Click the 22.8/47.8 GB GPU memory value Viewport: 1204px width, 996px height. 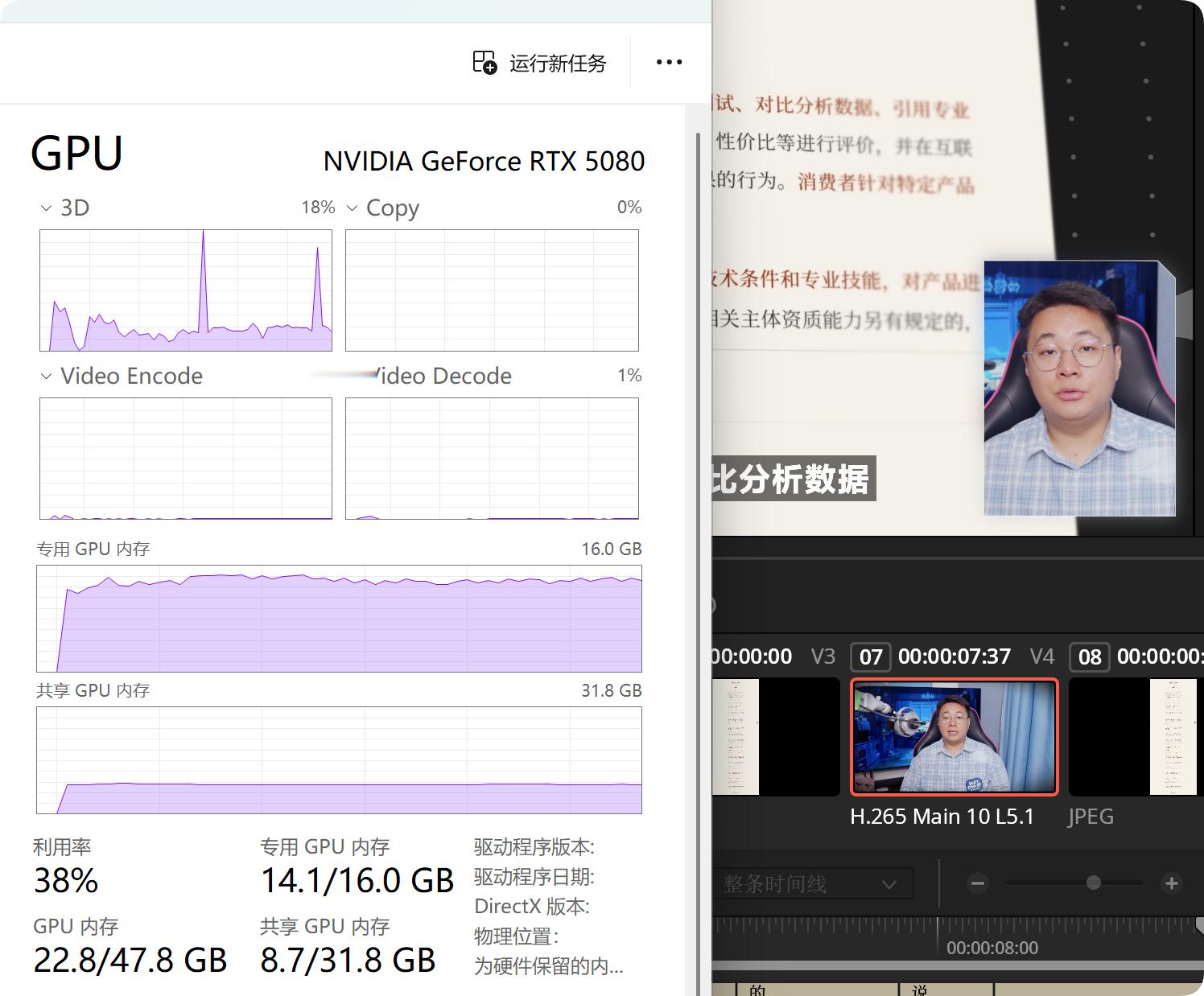pos(130,961)
